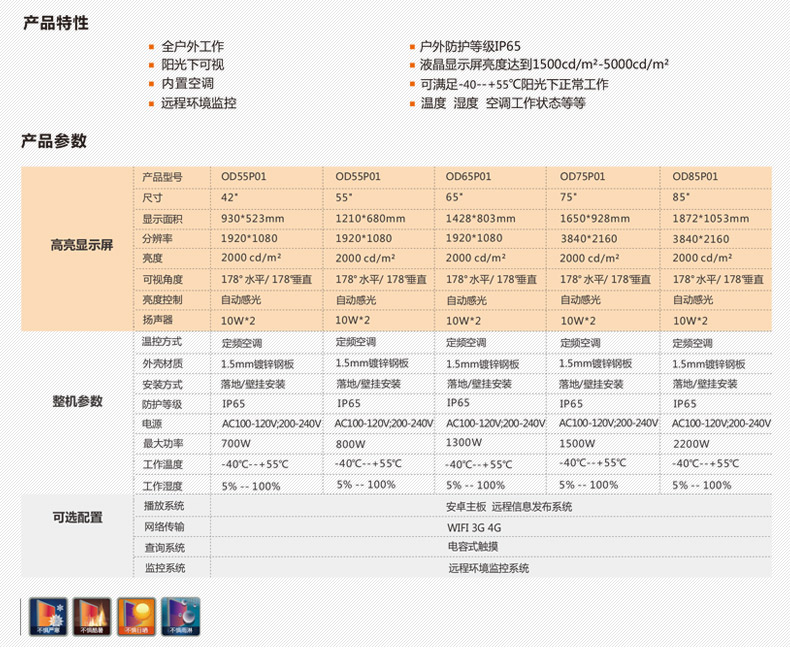Click the 产品特性 section heading

click(x=55, y=22)
